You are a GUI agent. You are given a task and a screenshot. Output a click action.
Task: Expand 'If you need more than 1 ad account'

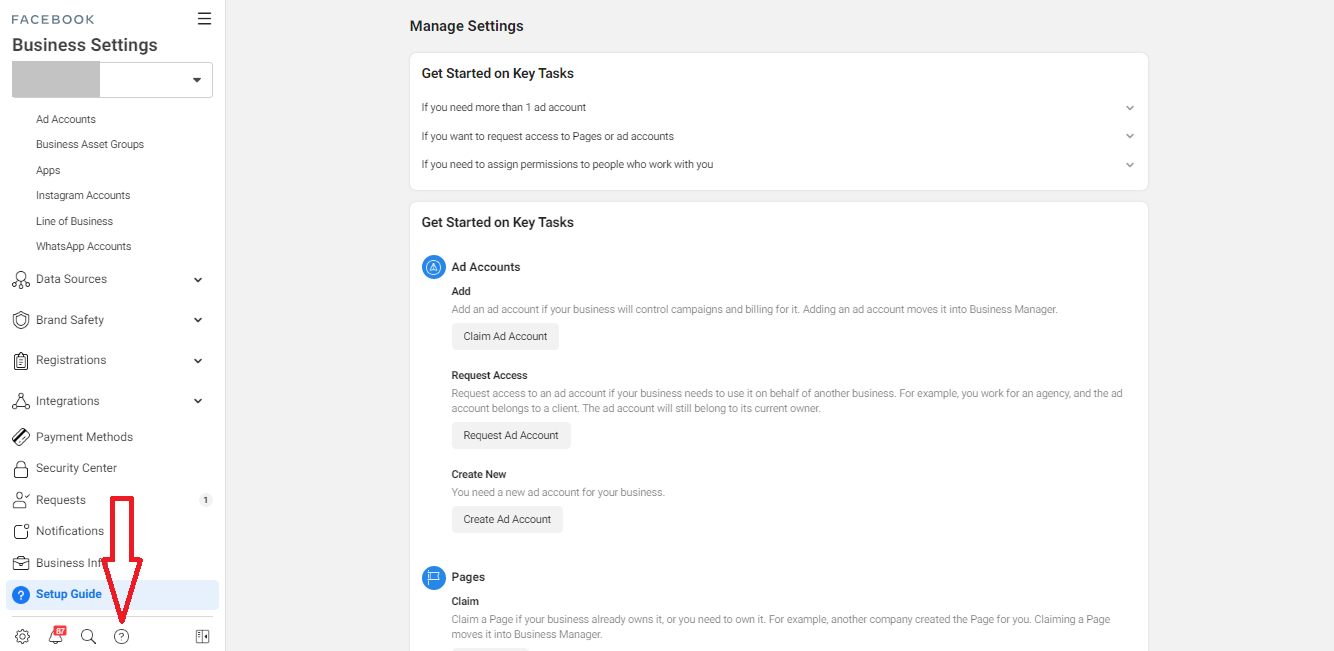pyautogui.click(x=779, y=107)
